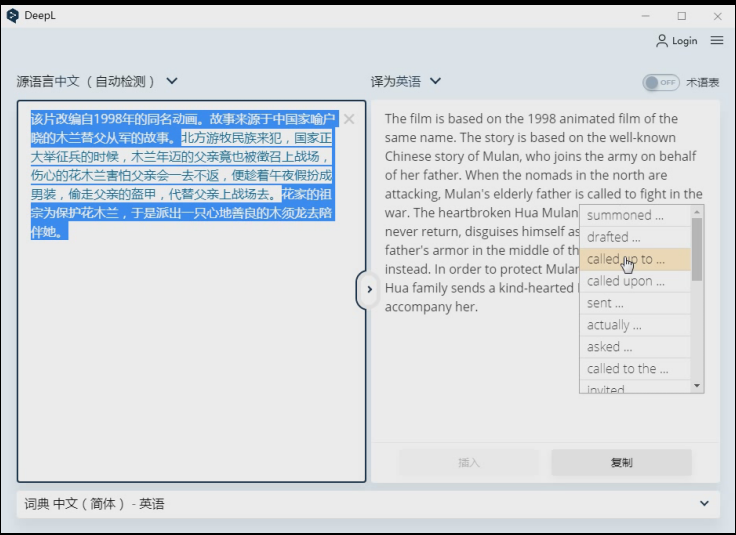Select the "asked ..." suggestion
Screen dimensions: 736x535
(x=635, y=347)
